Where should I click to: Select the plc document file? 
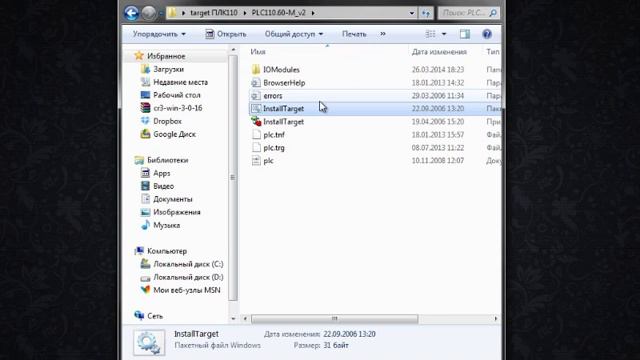(x=268, y=161)
